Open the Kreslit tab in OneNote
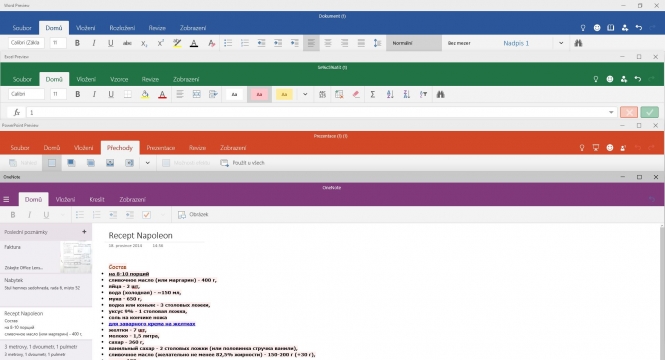Image resolution: width=665 pixels, height=360 pixels. tap(97, 199)
